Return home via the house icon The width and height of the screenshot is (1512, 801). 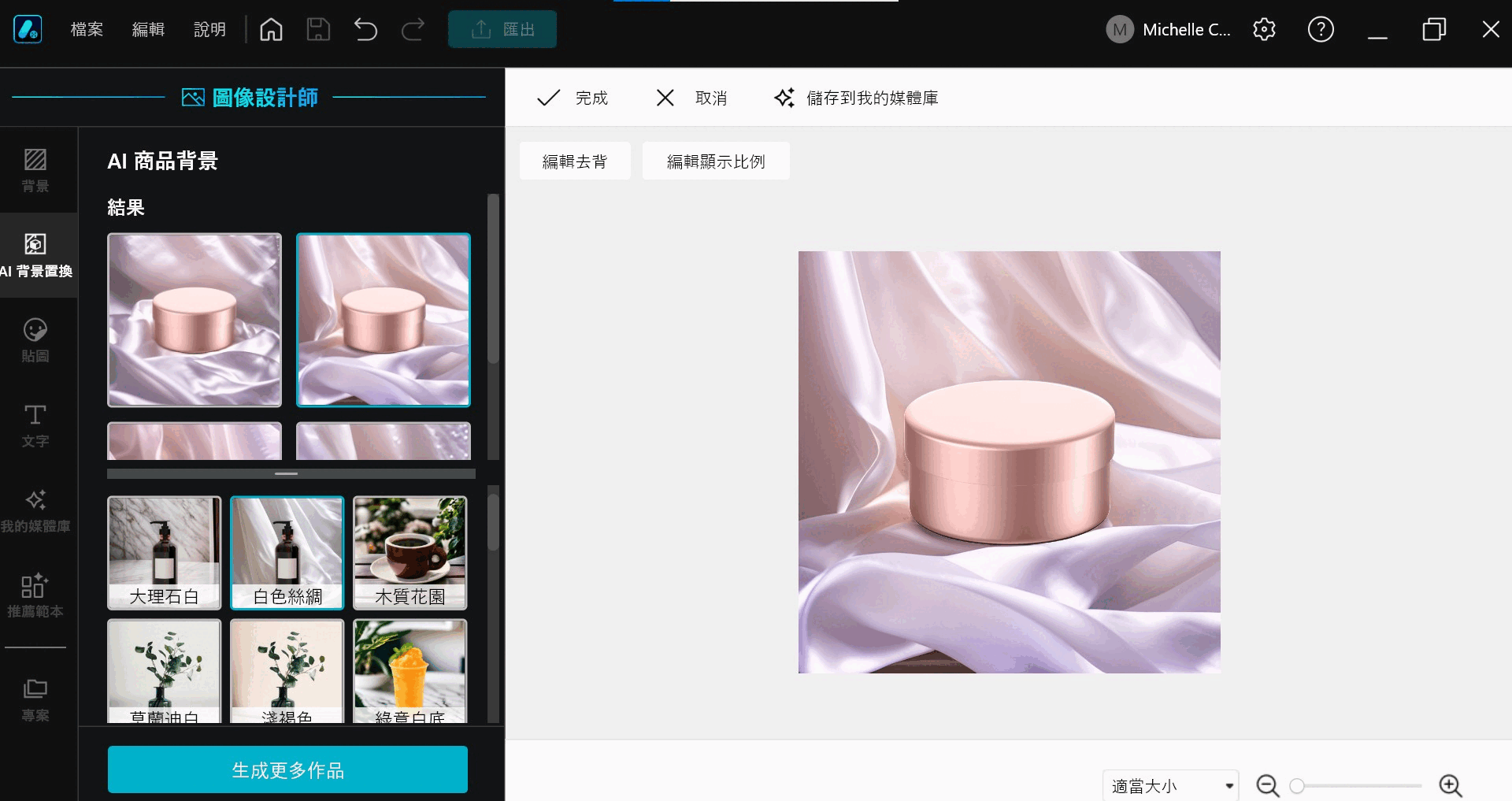(x=271, y=28)
